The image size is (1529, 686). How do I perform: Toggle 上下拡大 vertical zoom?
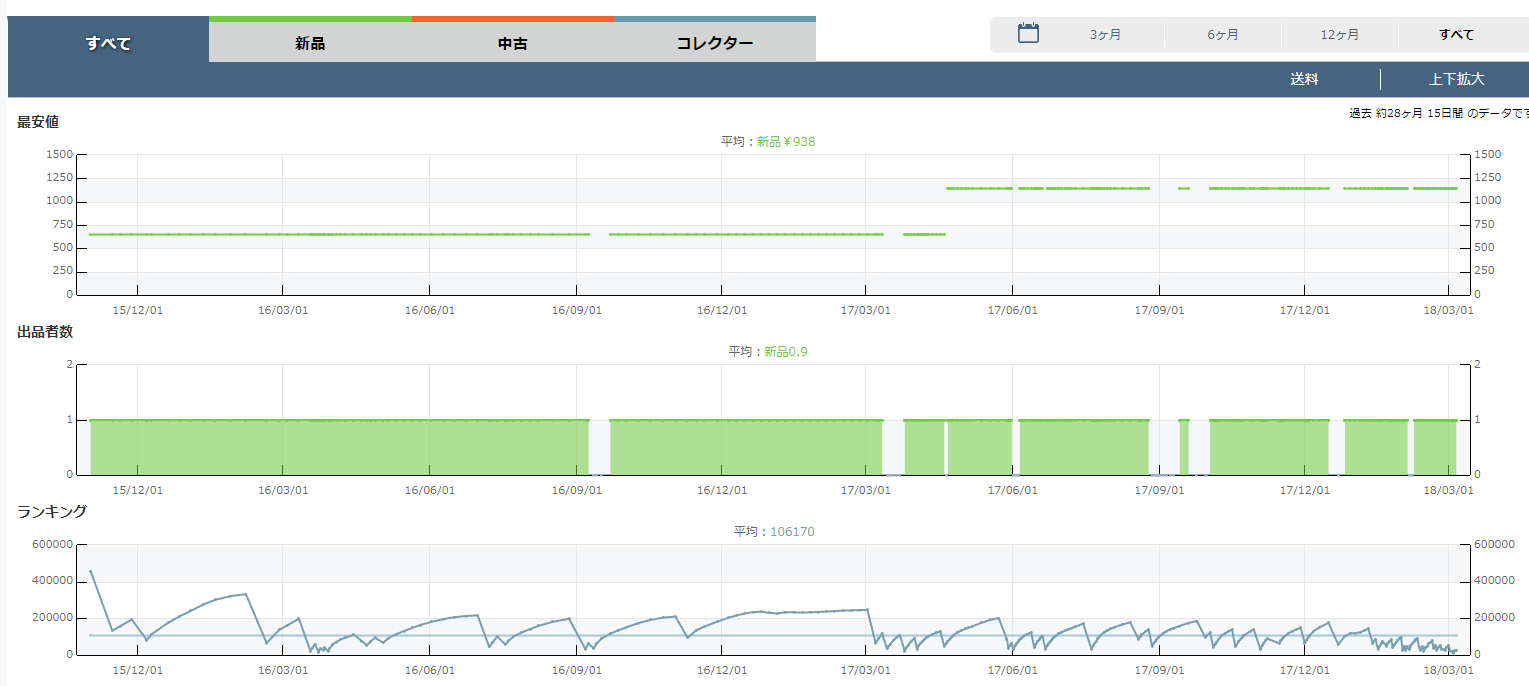click(1456, 80)
